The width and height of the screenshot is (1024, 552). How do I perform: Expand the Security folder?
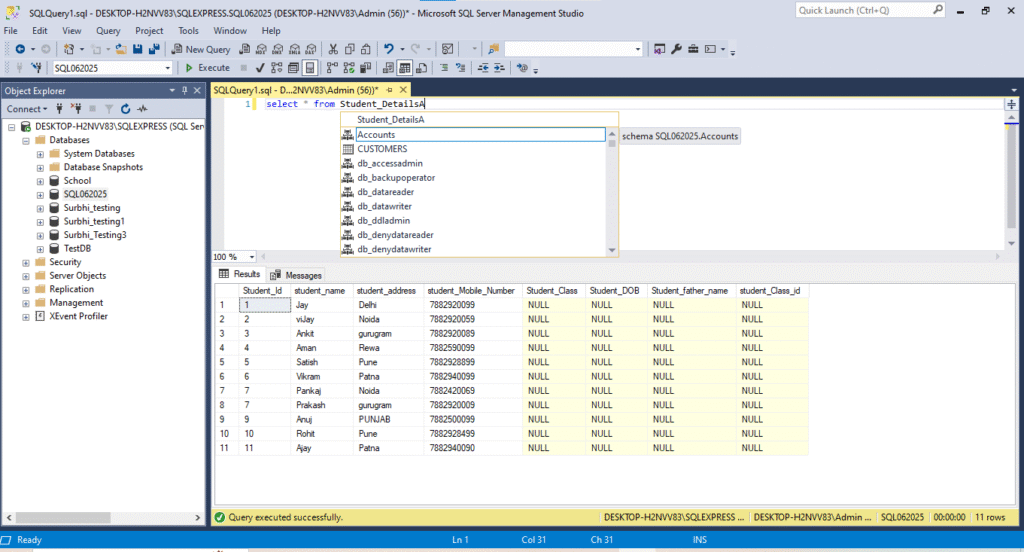[x=25, y=263]
